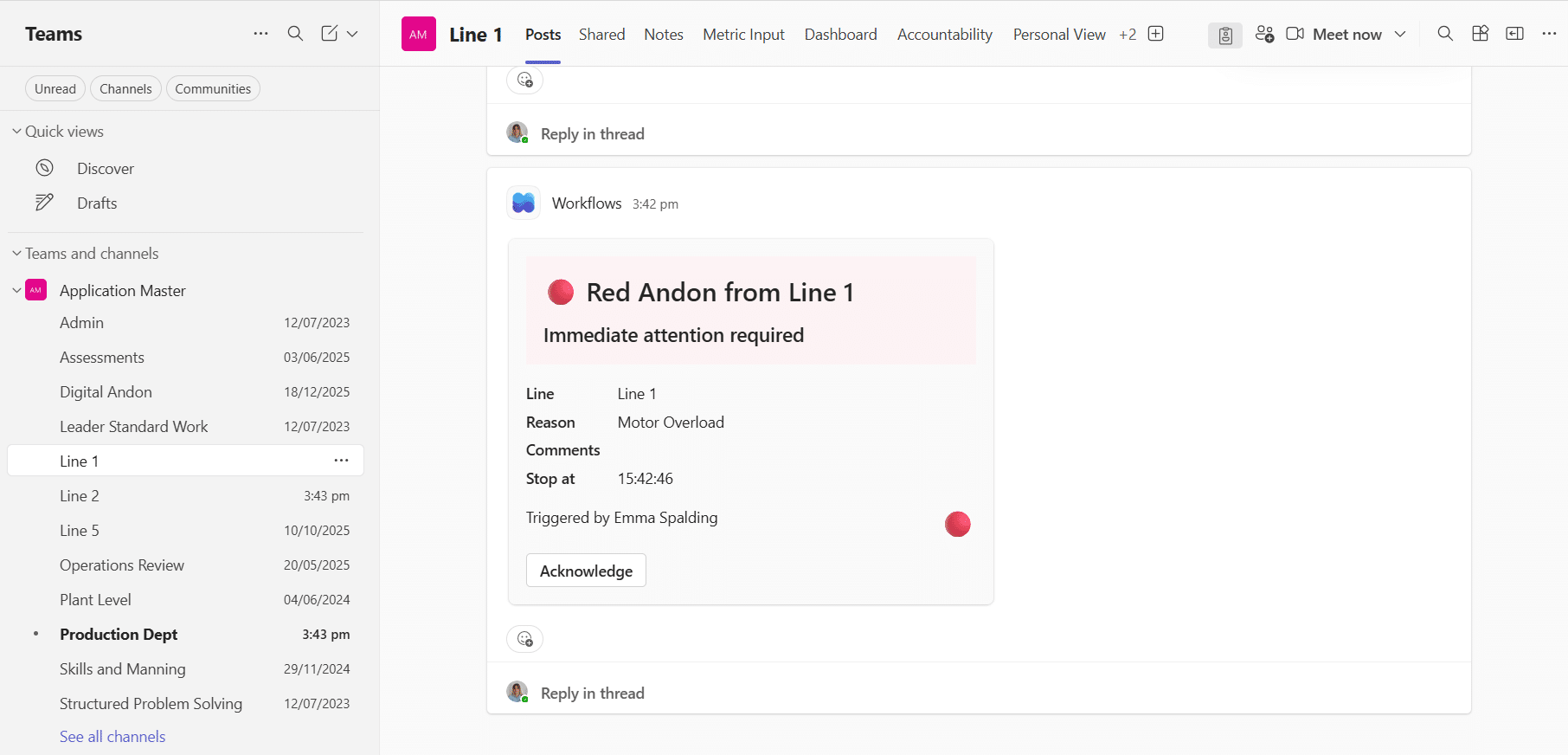Screen dimensions: 1568x755
Task: Click the See all channels link
Action: pos(112,737)
